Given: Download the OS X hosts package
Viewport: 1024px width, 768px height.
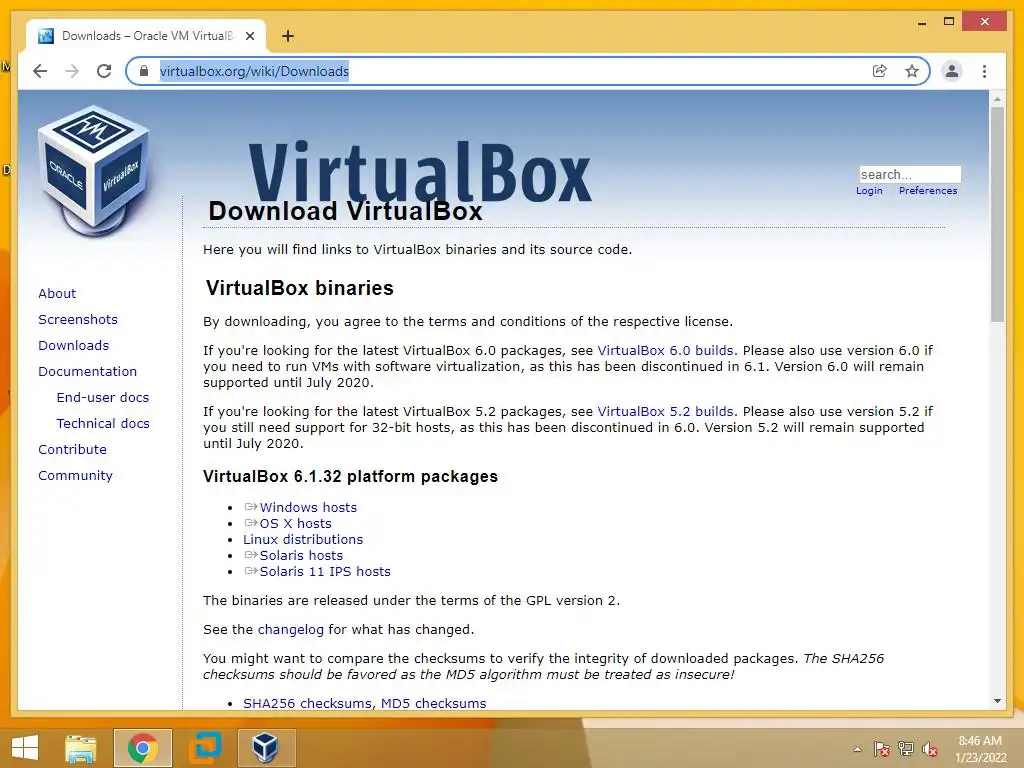Looking at the screenshot, I should pyautogui.click(x=295, y=524).
